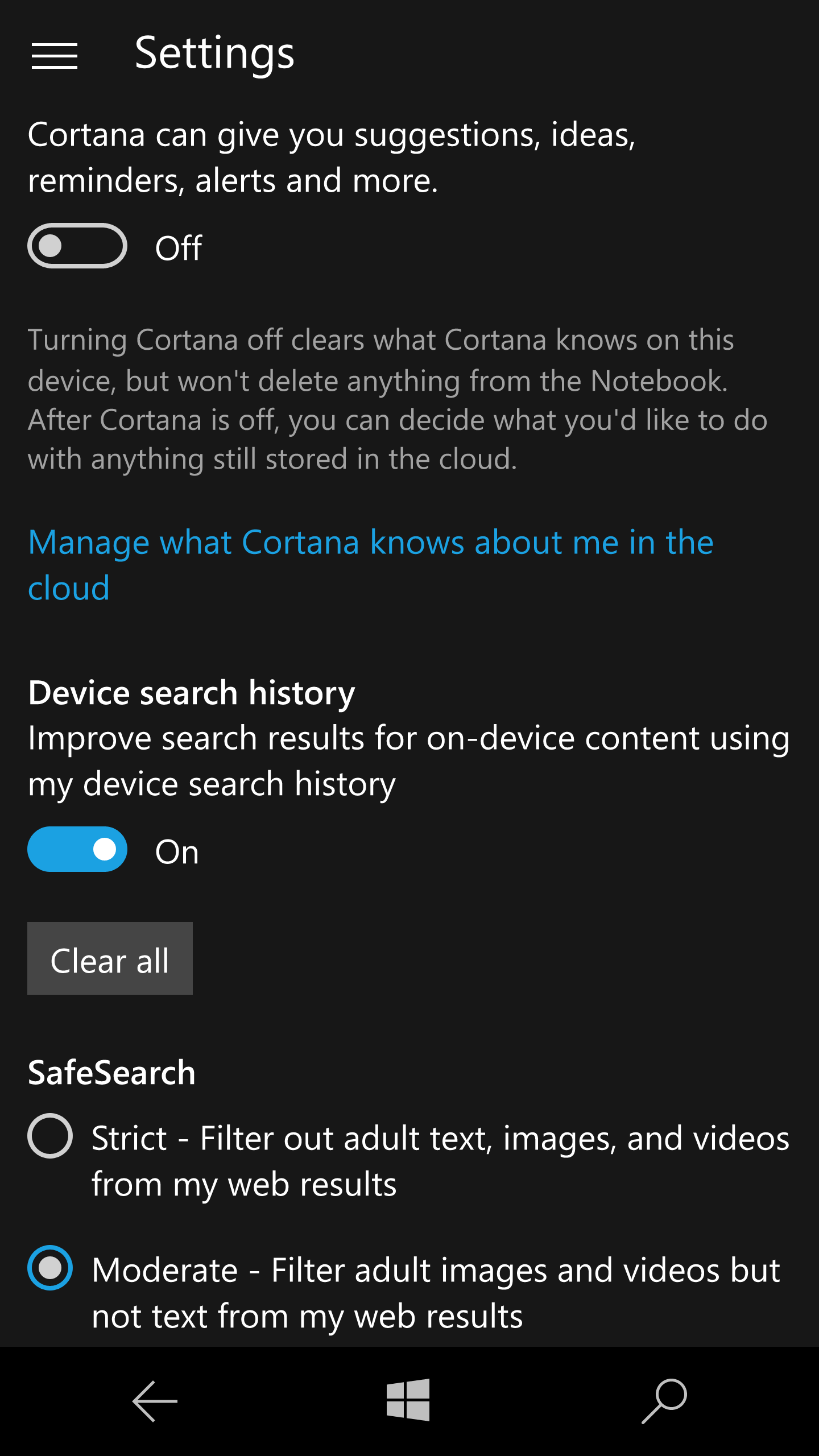Tap the Moderate filter description text

(x=436, y=1293)
